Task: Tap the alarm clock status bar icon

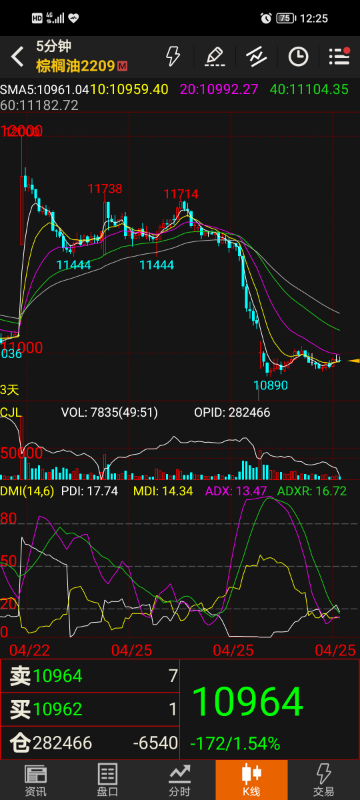Action: tap(266, 18)
